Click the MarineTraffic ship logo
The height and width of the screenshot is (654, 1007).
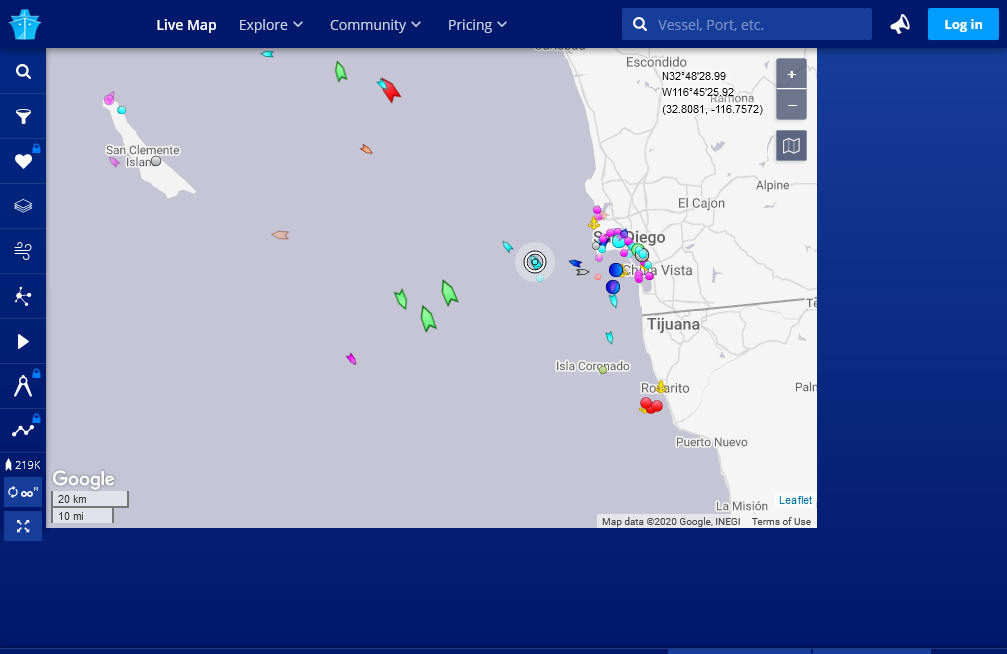click(24, 24)
